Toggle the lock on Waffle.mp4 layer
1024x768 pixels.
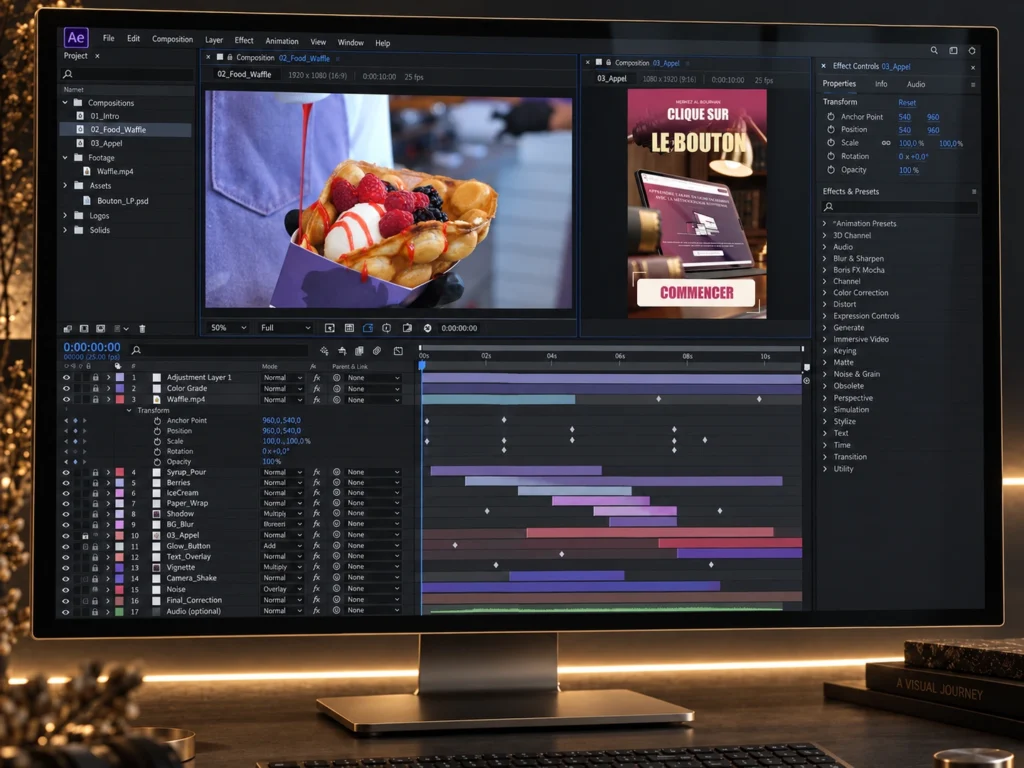pos(95,399)
